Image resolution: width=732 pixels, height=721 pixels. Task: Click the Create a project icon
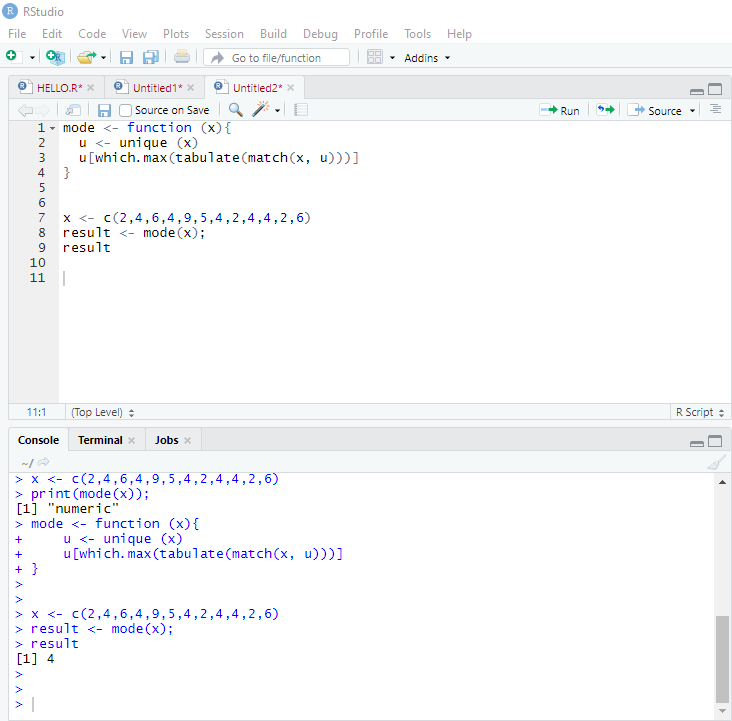[x=55, y=57]
